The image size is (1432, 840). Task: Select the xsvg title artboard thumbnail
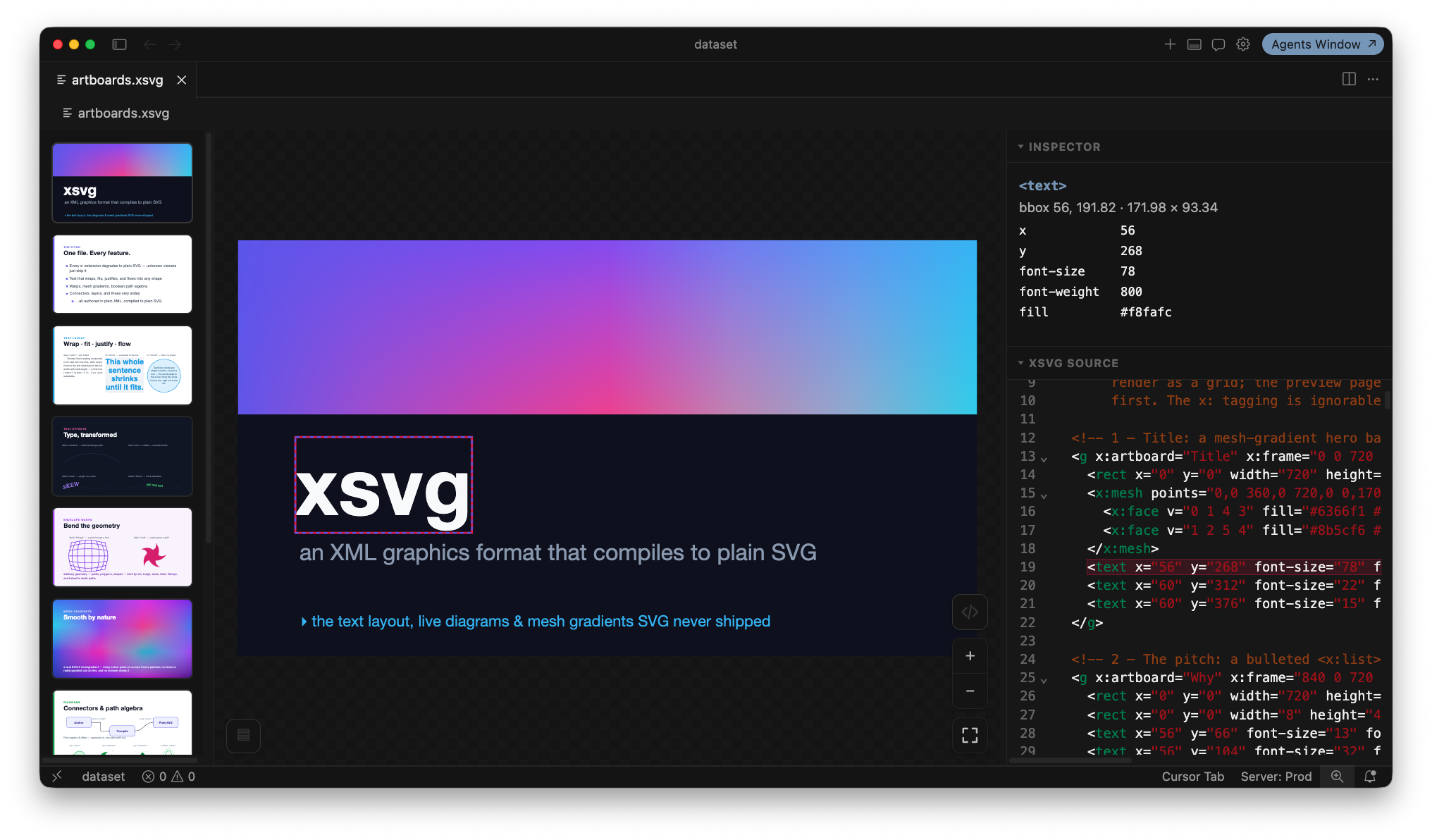pos(122,183)
